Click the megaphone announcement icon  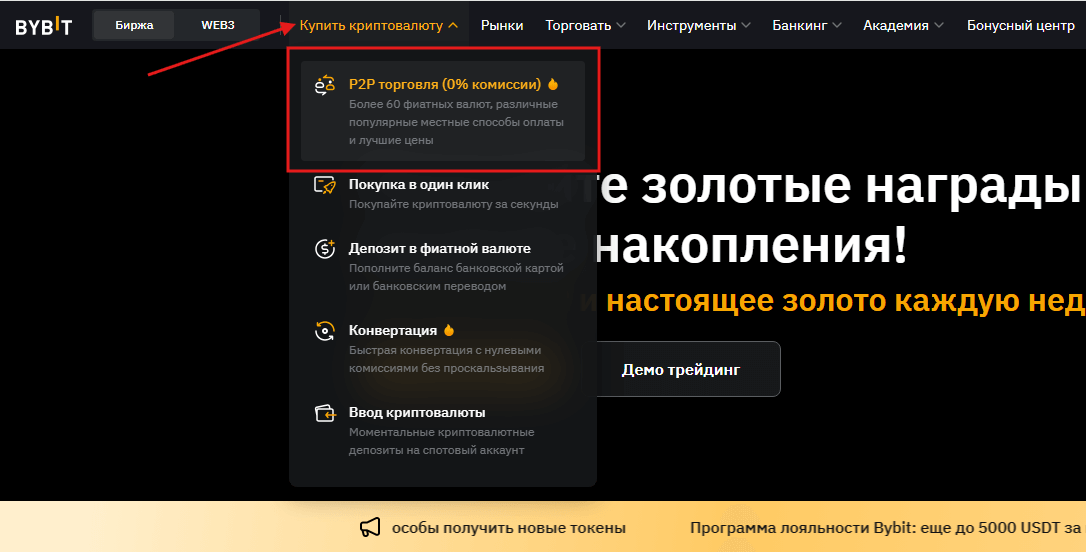click(370, 528)
